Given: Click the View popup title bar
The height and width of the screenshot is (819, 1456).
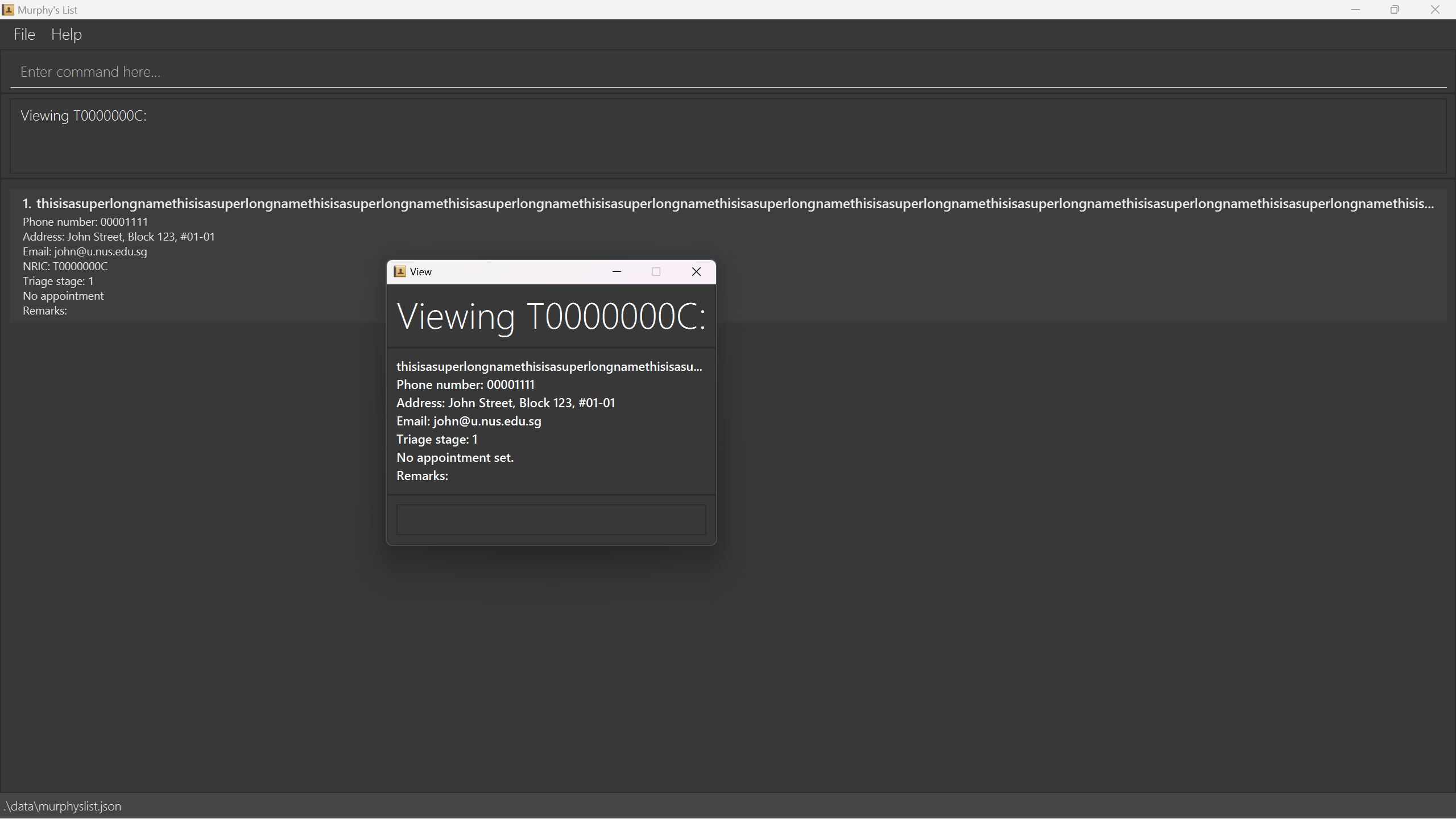Looking at the screenshot, I should point(512,272).
